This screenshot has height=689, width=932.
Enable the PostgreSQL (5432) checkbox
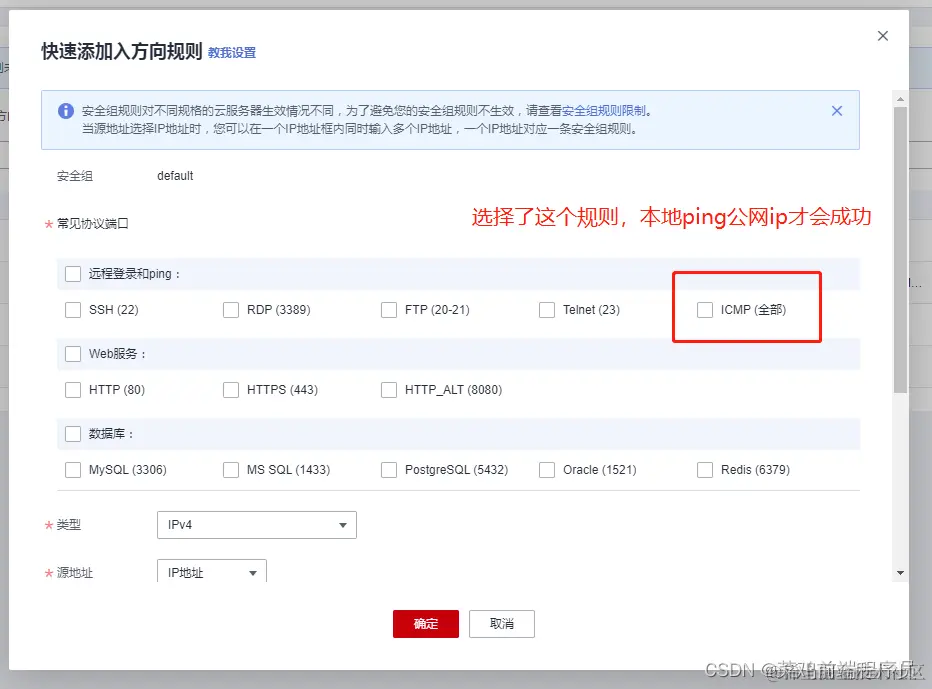389,470
